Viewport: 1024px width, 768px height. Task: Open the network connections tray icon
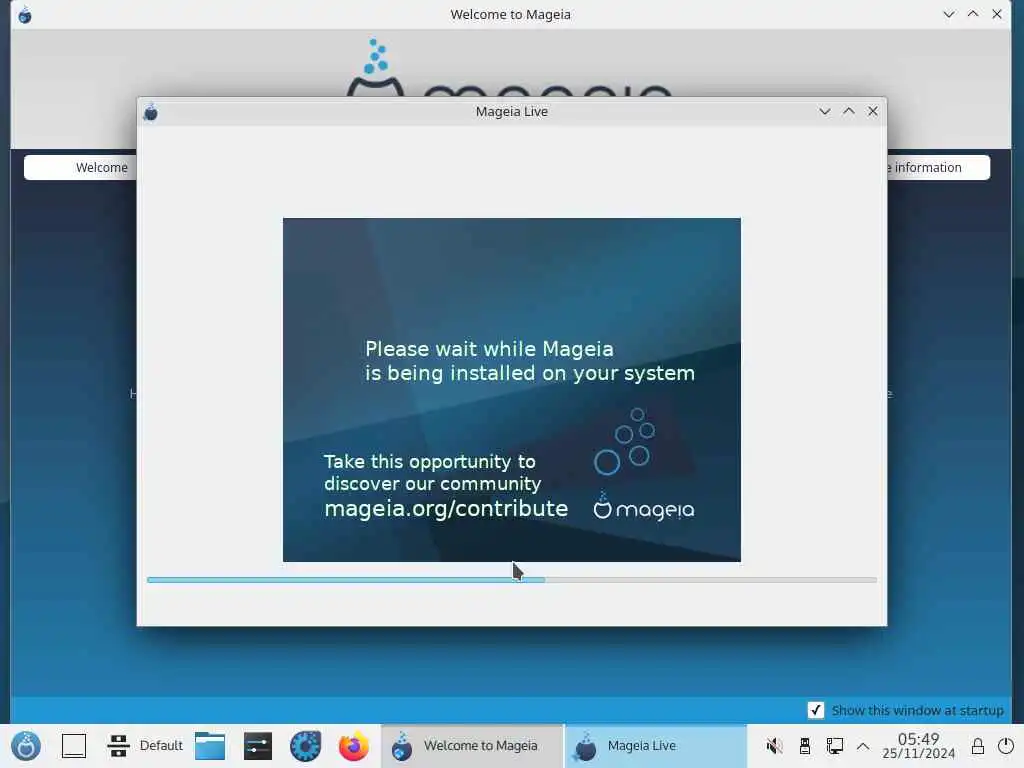click(835, 746)
